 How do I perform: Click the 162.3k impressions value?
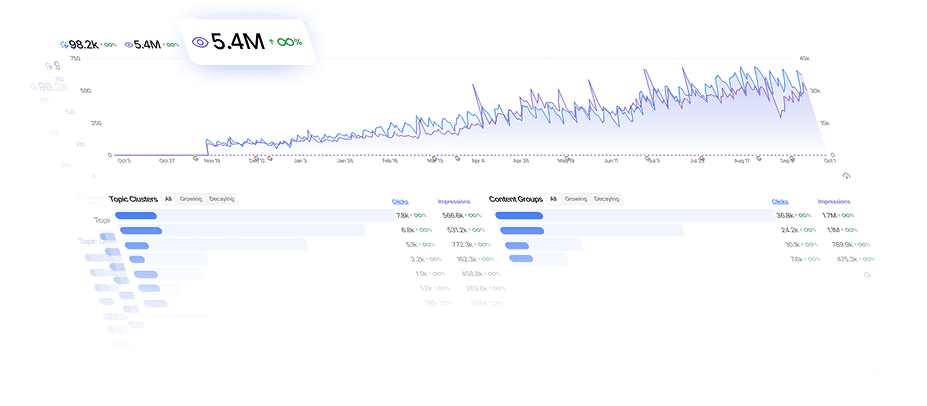click(x=467, y=259)
